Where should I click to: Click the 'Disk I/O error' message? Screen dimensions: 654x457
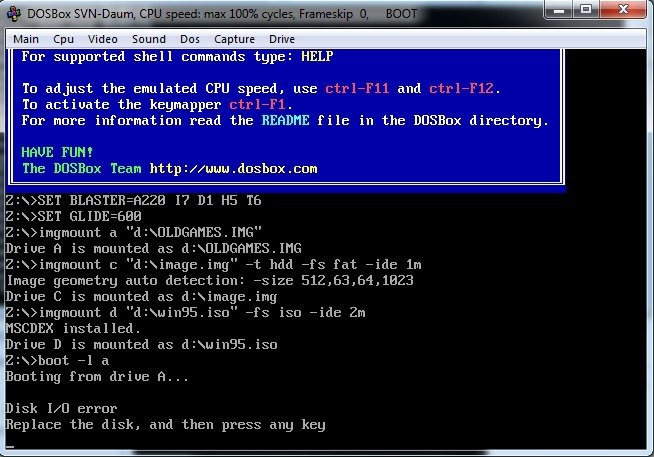[61, 408]
